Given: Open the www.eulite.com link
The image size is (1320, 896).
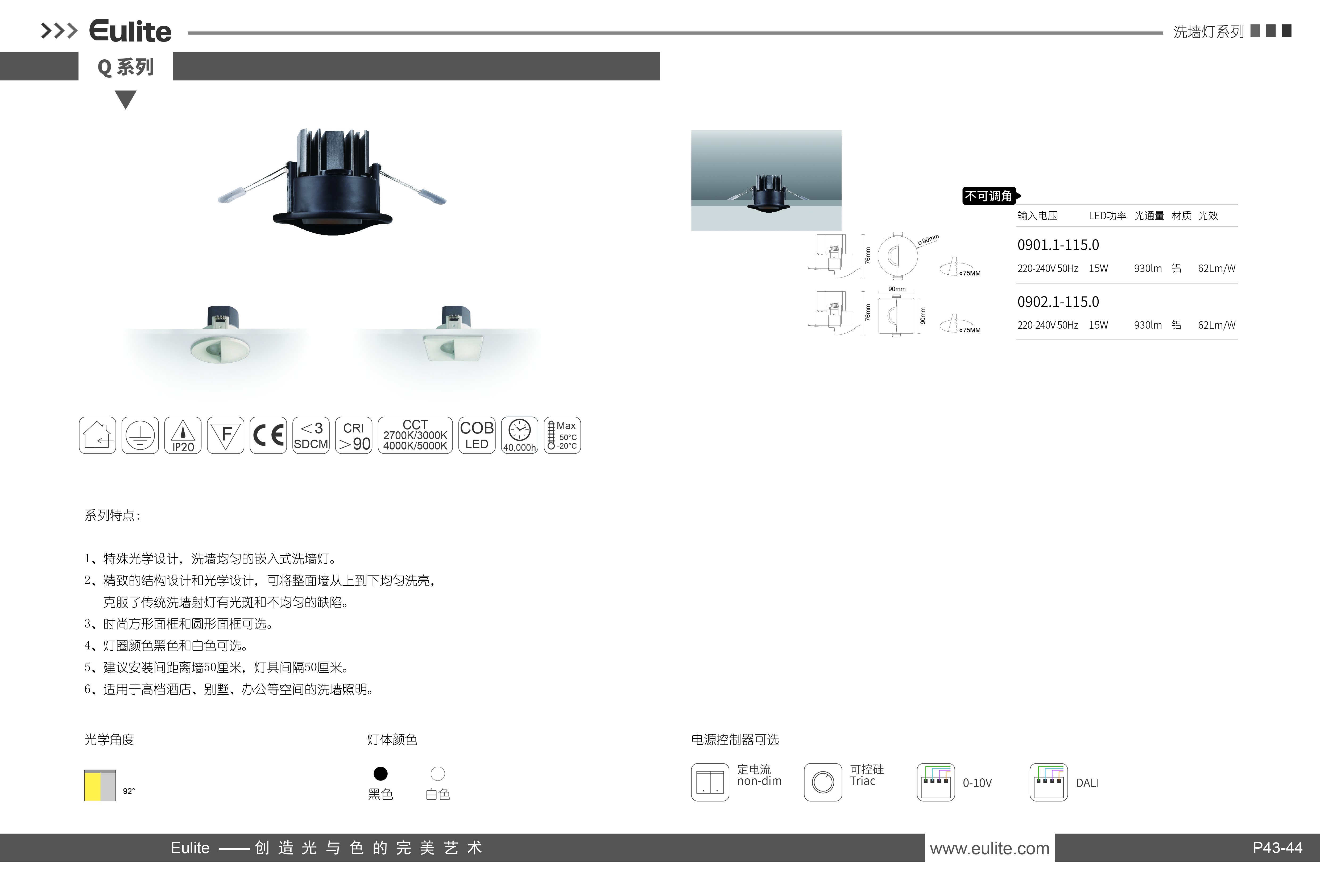Looking at the screenshot, I should (990, 848).
